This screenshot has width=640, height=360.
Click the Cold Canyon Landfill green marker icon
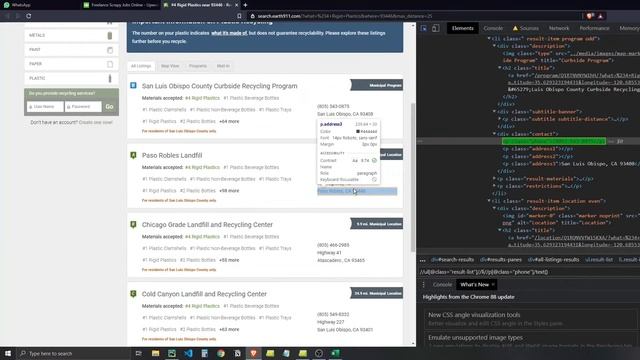coord(133,294)
